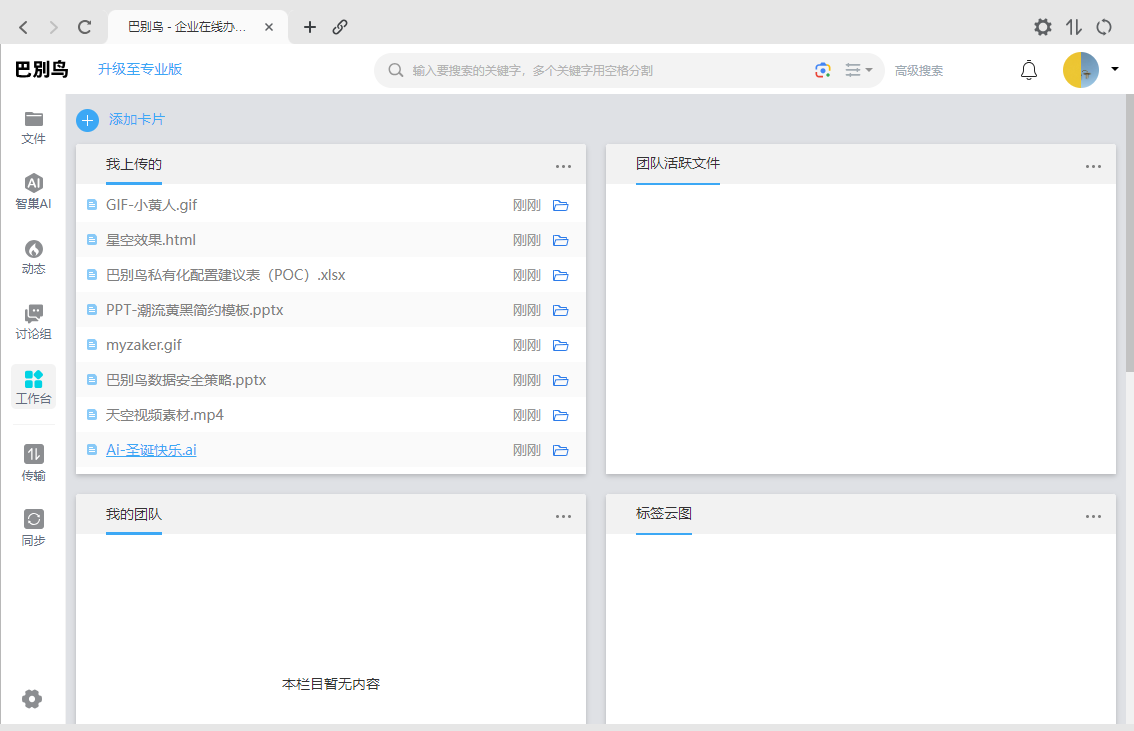Click the user avatar picture
This screenshot has width=1134, height=731.
pos(1080,70)
